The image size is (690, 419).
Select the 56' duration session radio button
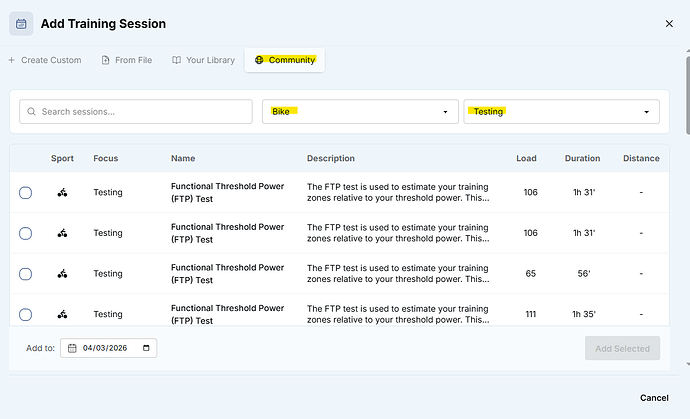(26, 274)
